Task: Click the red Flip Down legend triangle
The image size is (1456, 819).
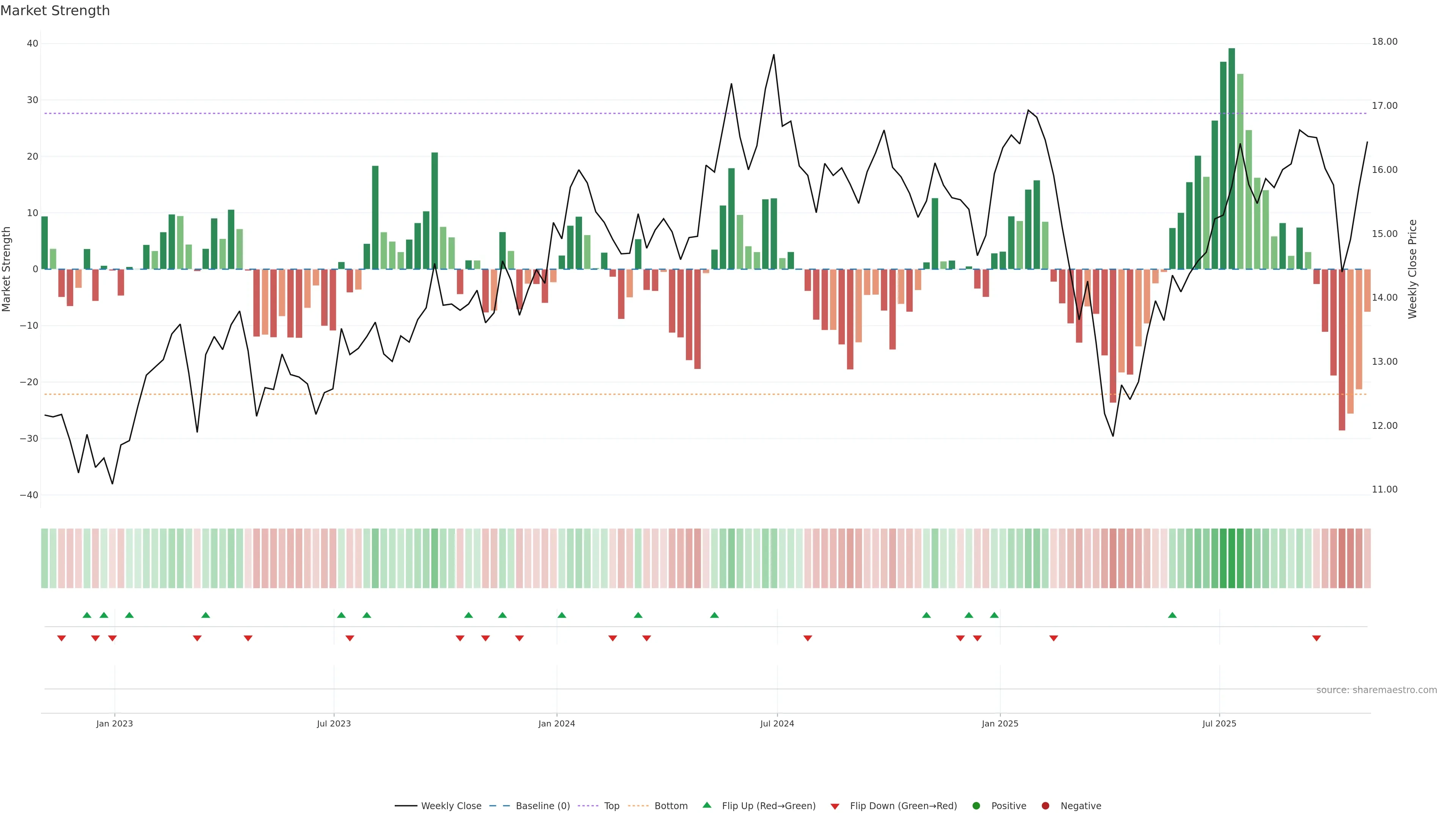Action: [x=835, y=806]
